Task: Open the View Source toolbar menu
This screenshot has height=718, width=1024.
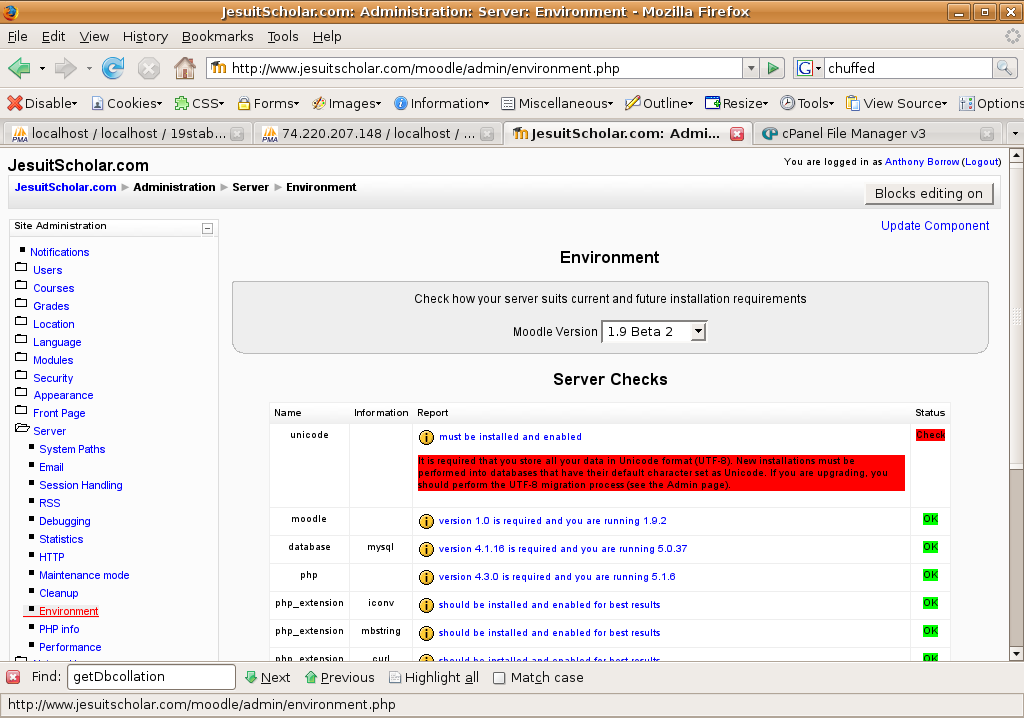Action: tap(896, 103)
